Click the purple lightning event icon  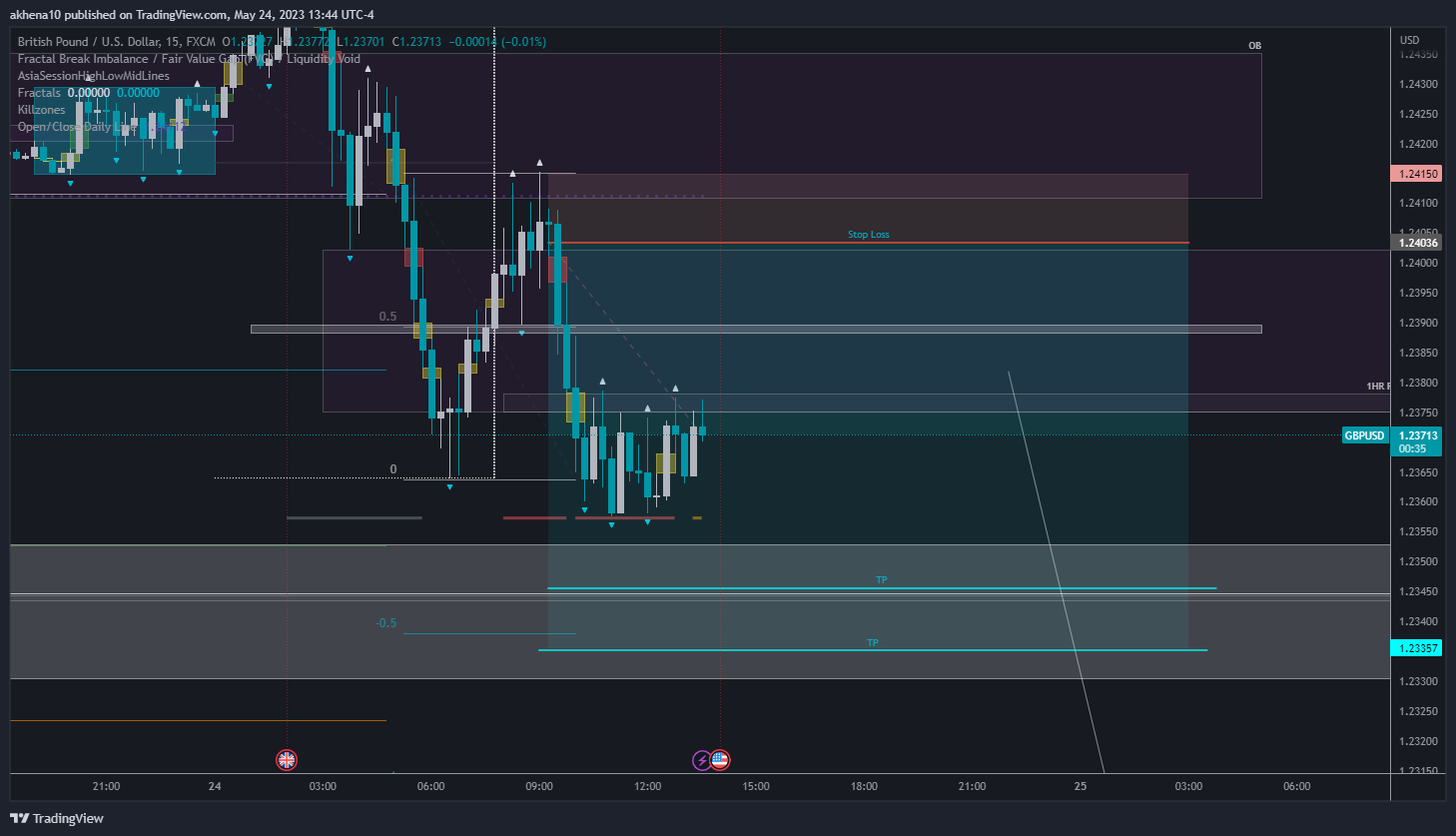(x=702, y=760)
